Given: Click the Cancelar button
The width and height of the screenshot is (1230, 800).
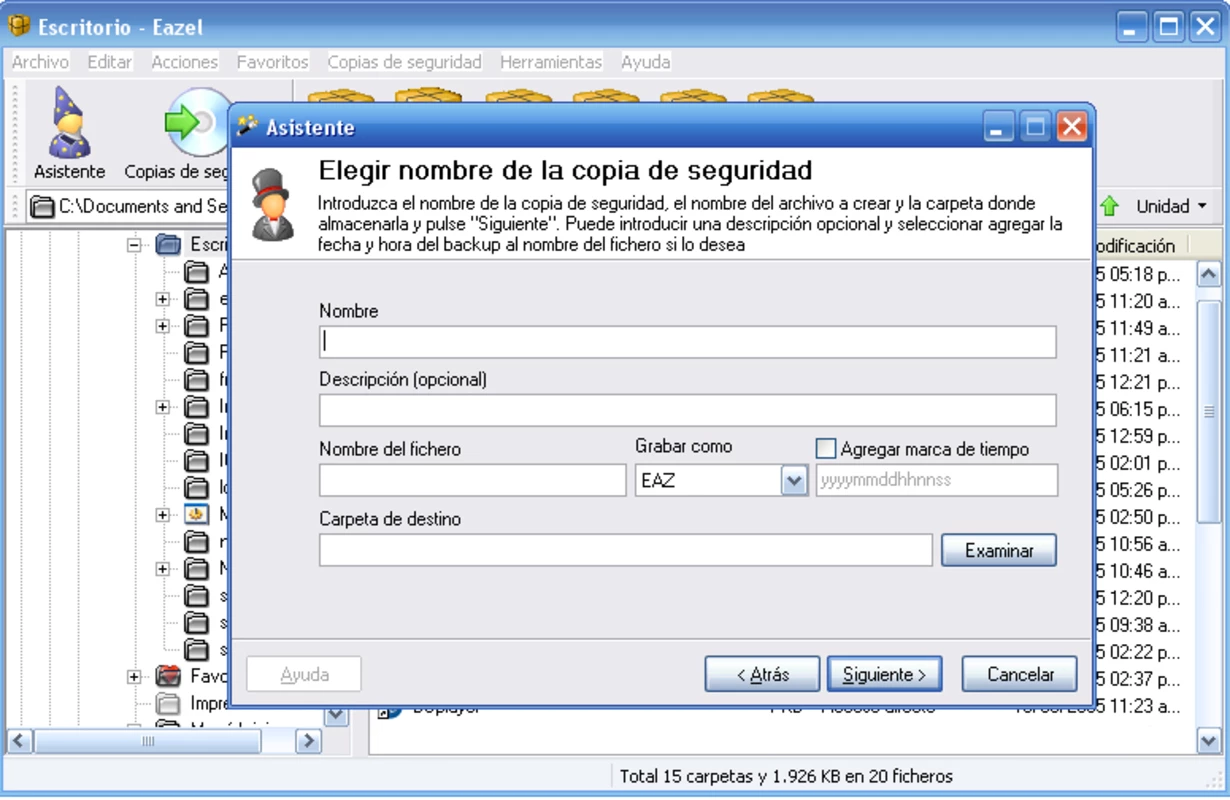Looking at the screenshot, I should point(1020,674).
